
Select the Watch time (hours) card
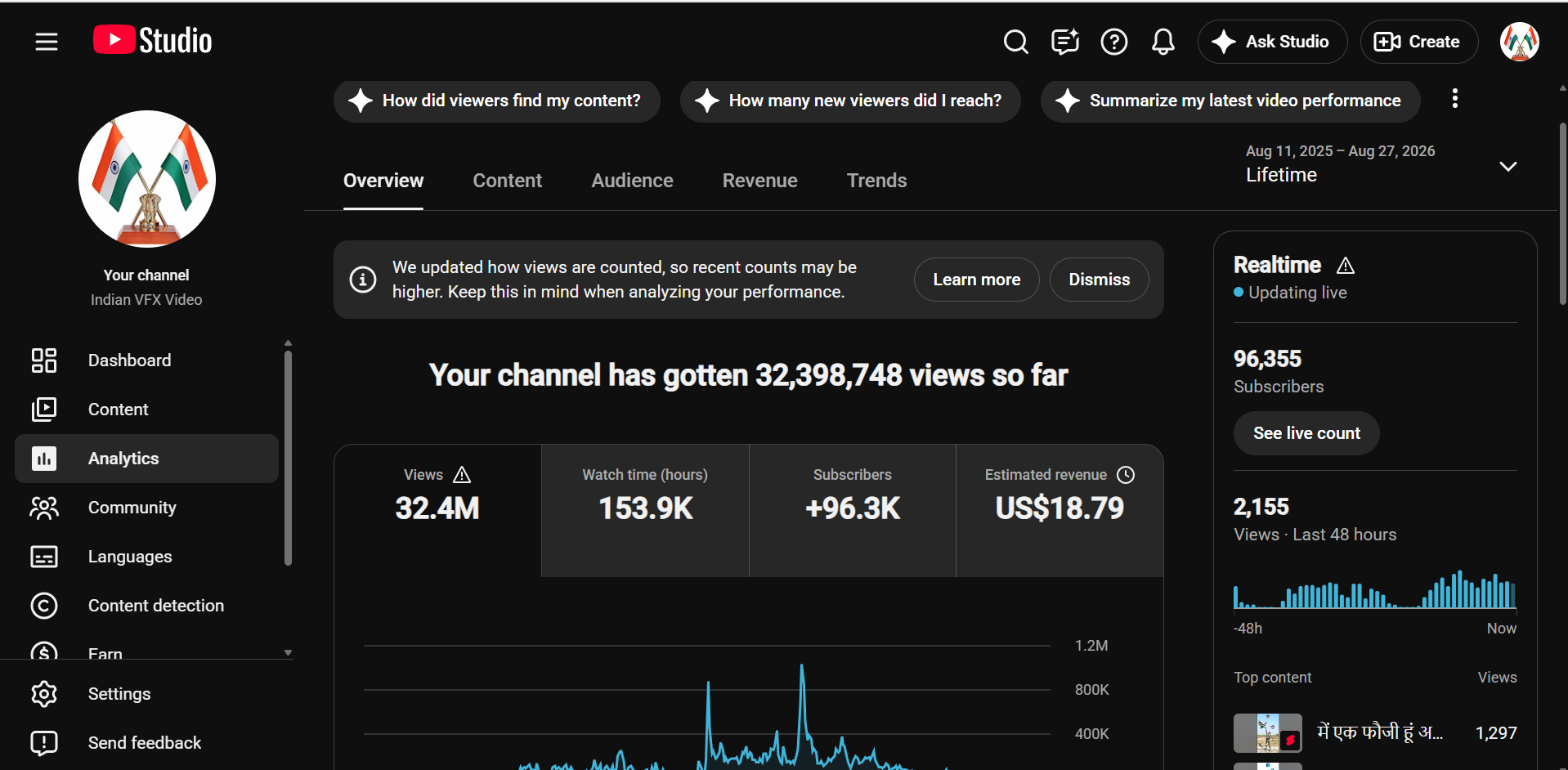point(645,511)
